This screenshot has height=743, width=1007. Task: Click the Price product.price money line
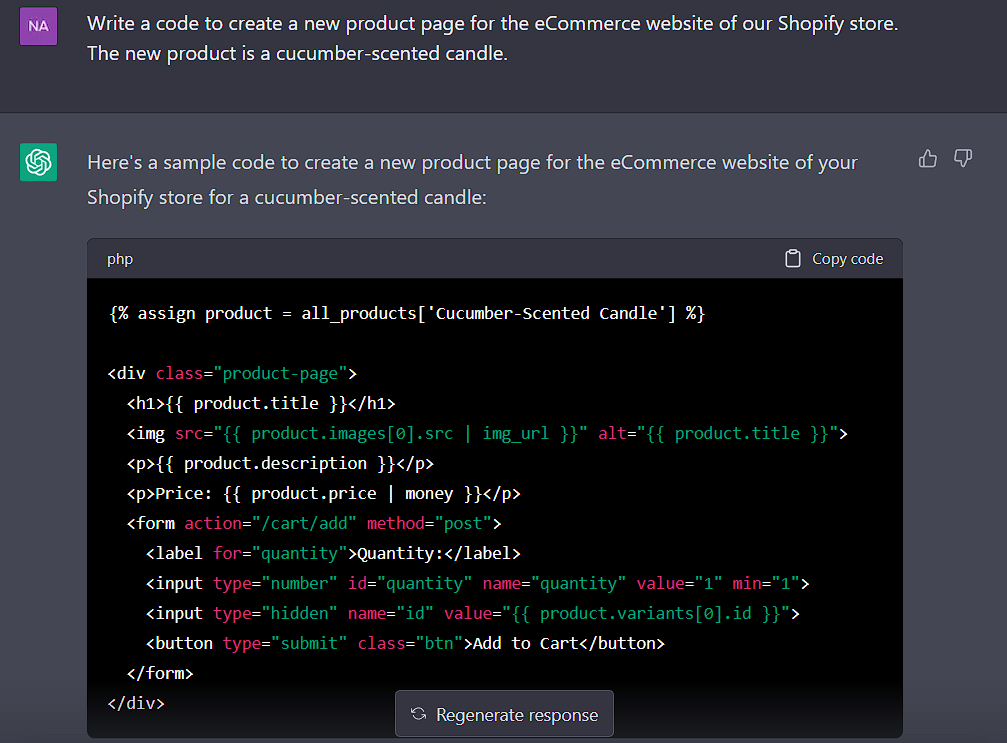pyautogui.click(x=324, y=493)
